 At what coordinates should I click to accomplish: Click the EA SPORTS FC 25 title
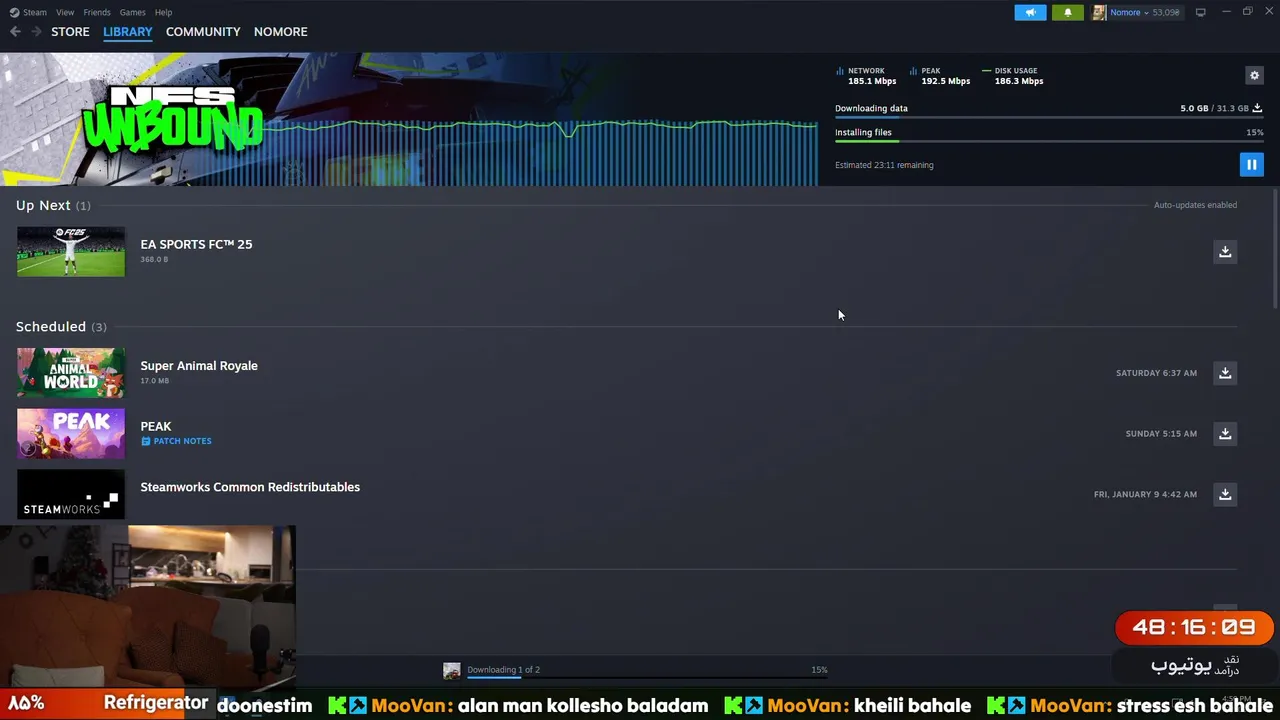(x=196, y=244)
